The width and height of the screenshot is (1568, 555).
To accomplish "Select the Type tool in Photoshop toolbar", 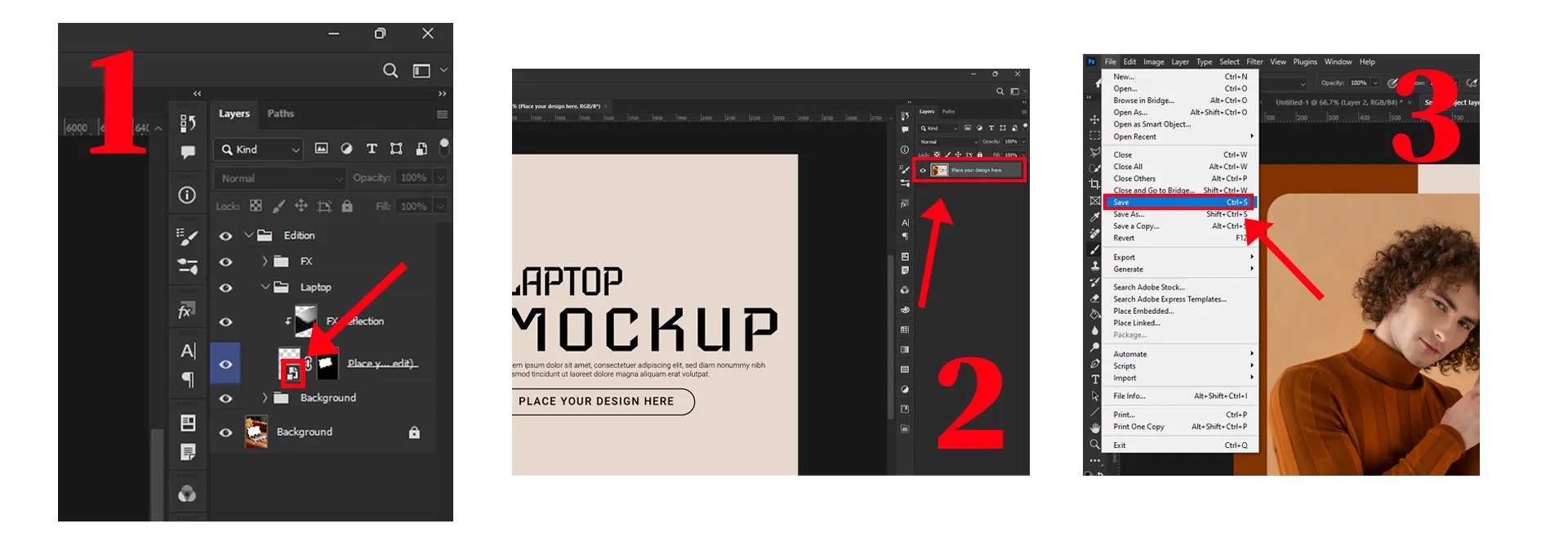I will pos(1095,379).
